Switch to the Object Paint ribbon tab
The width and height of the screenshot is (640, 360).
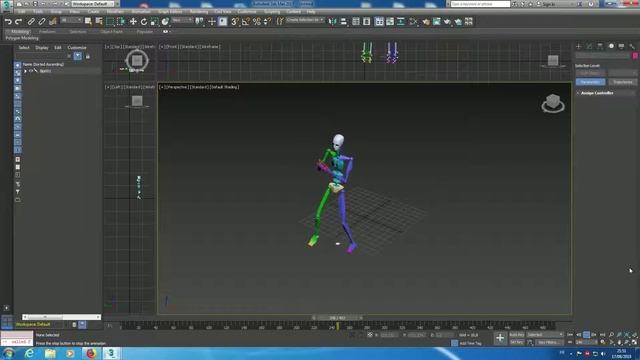pyautogui.click(x=111, y=31)
